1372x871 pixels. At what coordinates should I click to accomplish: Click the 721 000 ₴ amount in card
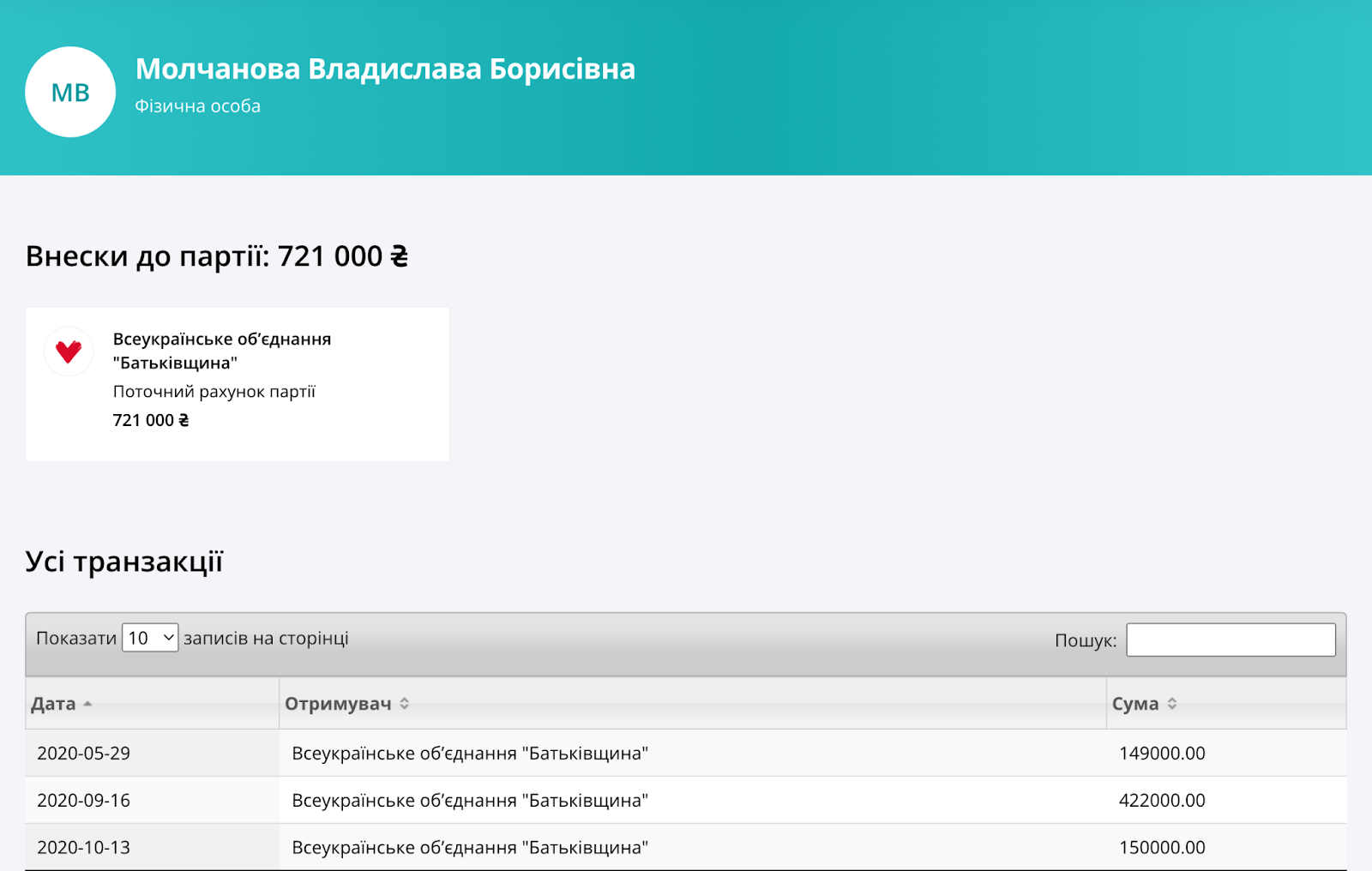pyautogui.click(x=151, y=420)
